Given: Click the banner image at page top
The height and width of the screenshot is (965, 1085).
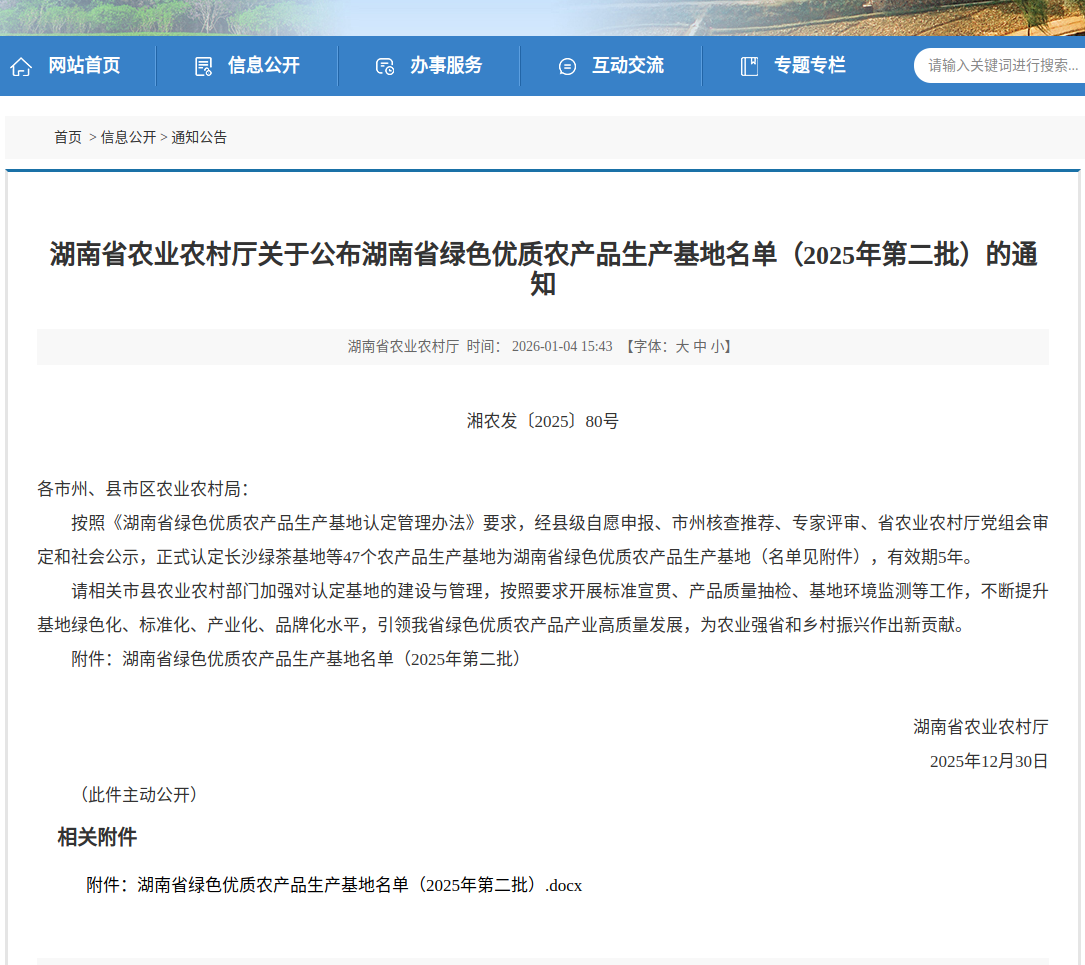Looking at the screenshot, I should [542, 17].
